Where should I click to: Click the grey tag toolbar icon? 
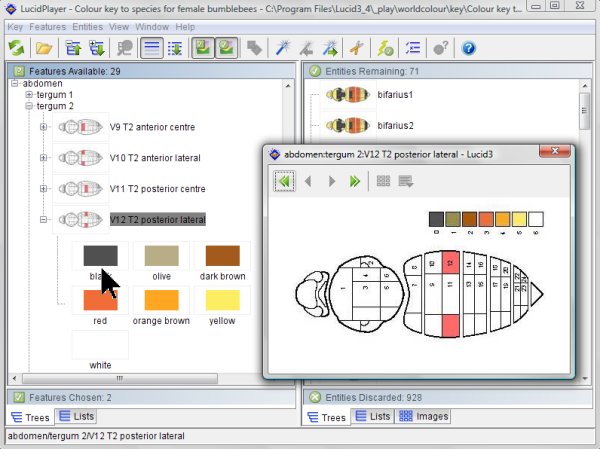pos(254,48)
